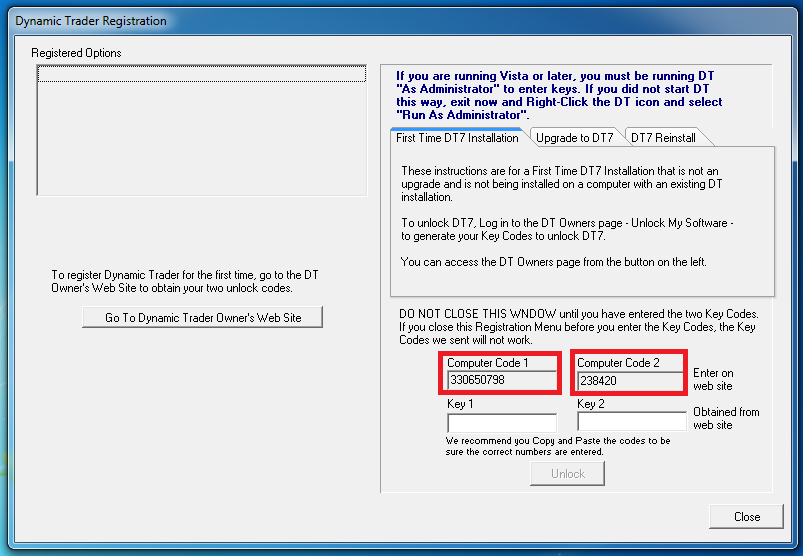Click the 'Enter on web site' label
The image size is (803, 556).
tap(712, 379)
